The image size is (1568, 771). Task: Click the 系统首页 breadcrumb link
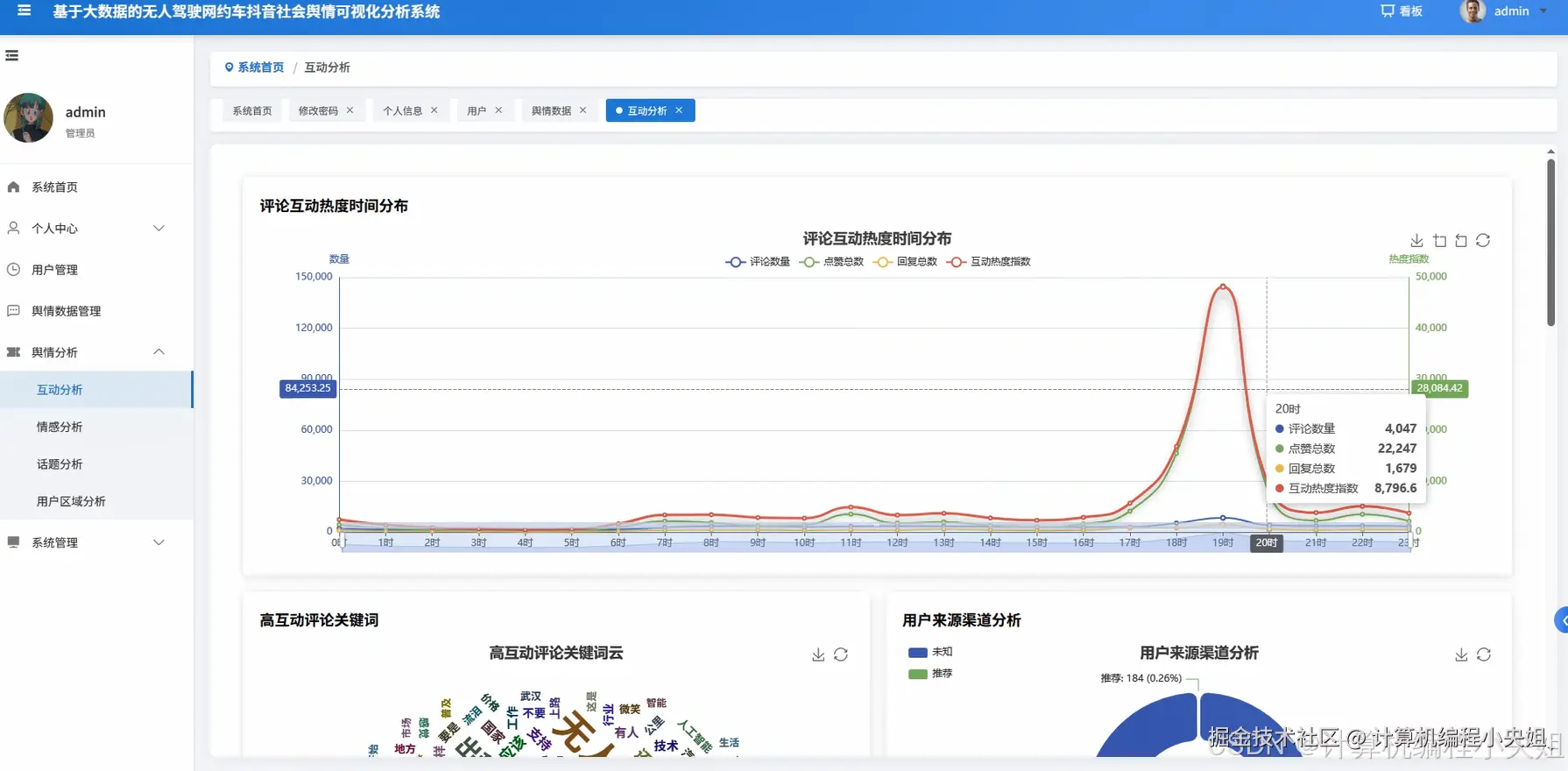pyautogui.click(x=261, y=67)
